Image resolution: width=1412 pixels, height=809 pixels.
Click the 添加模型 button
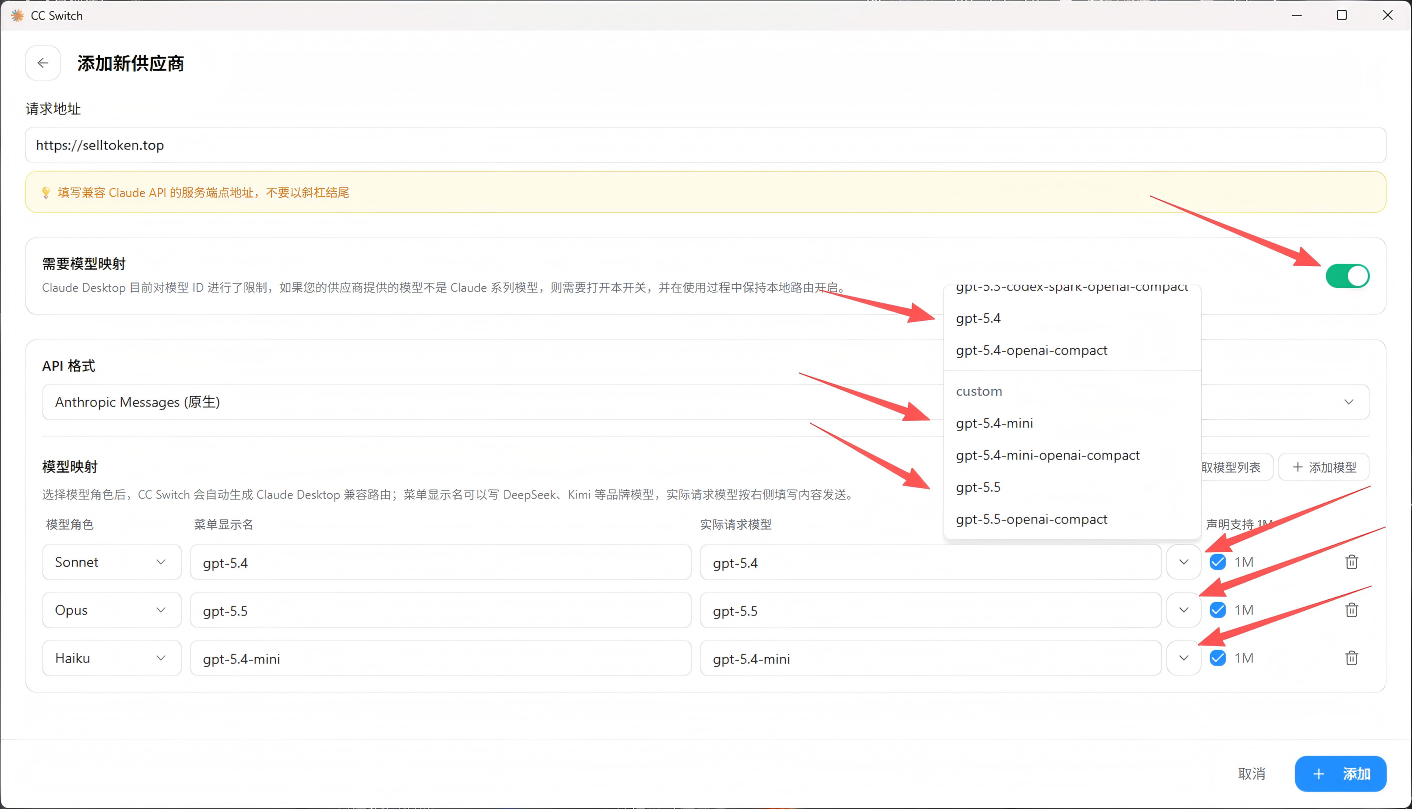click(x=1324, y=467)
